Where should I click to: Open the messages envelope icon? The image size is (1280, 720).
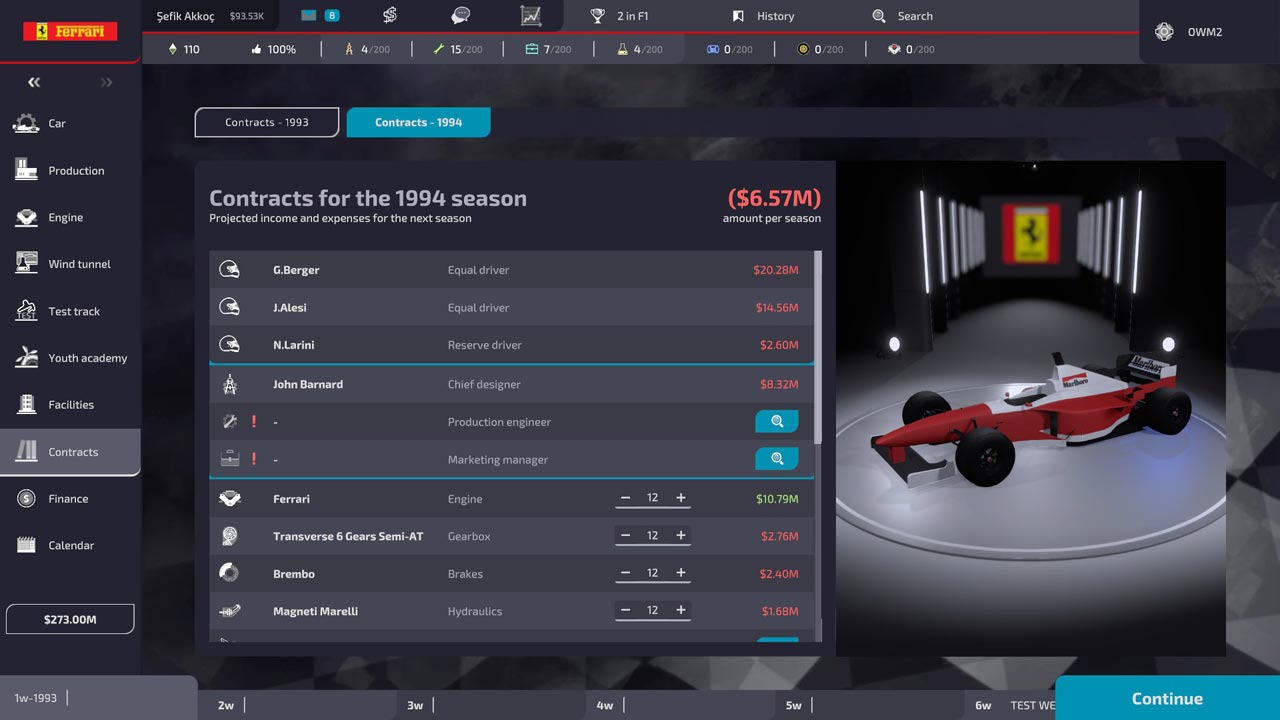[309, 16]
